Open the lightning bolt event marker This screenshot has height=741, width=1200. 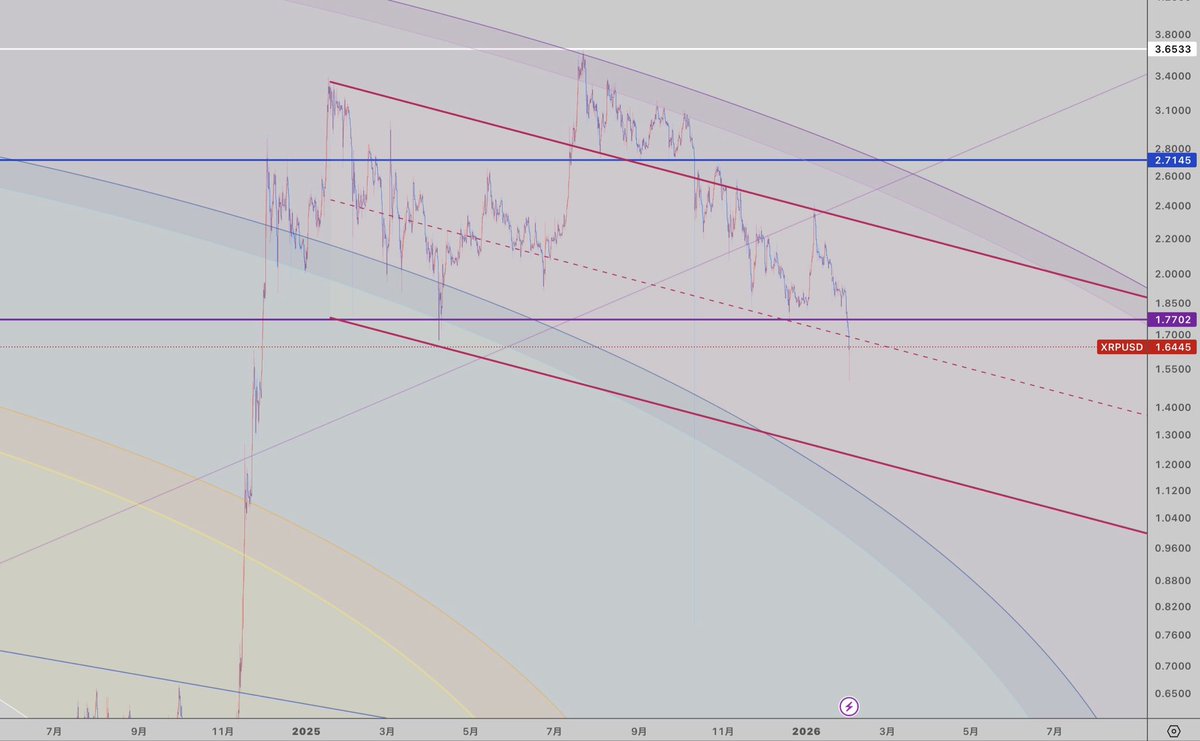(849, 706)
